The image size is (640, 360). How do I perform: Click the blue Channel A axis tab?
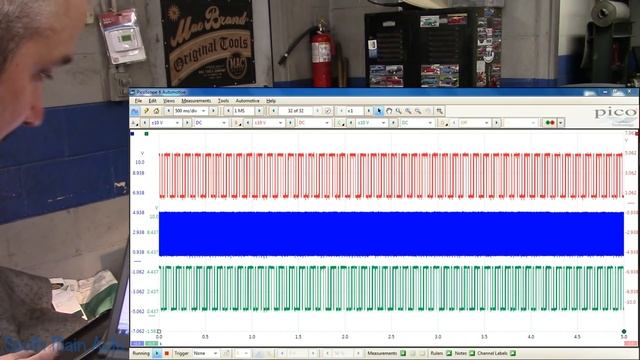(138, 344)
